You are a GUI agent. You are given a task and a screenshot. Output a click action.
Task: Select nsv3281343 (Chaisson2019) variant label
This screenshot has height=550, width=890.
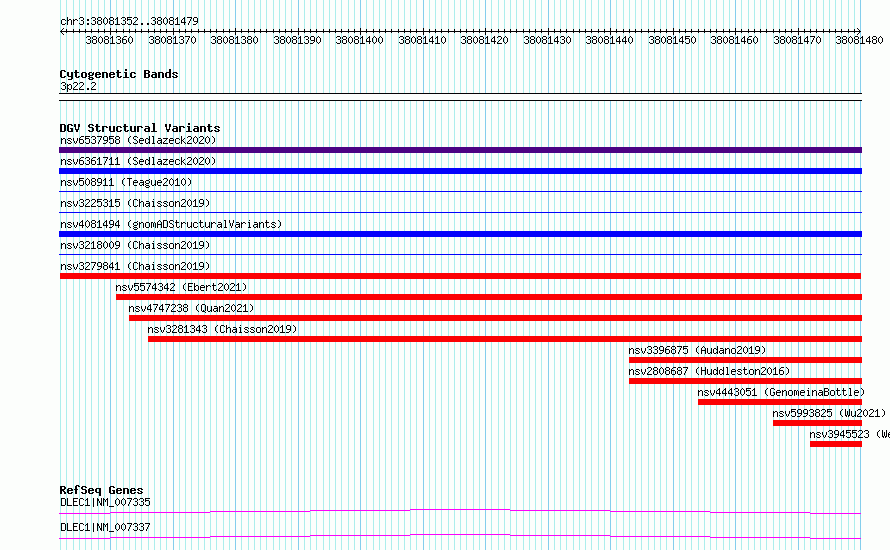pyautogui.click(x=222, y=329)
